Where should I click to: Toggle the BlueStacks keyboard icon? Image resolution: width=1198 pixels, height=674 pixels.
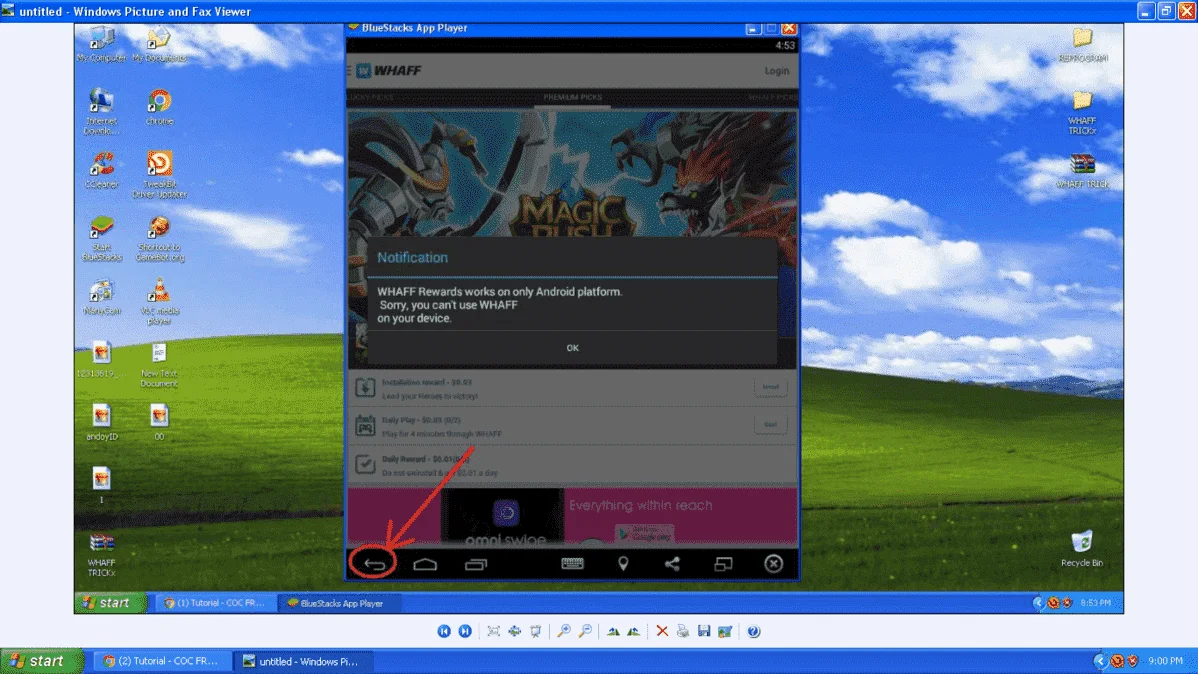572,564
